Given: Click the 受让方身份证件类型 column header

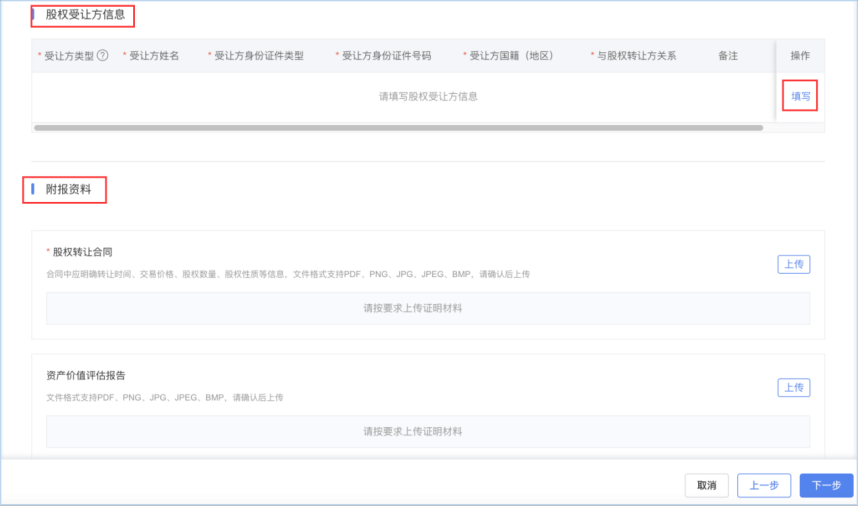Looking at the screenshot, I should pyautogui.click(x=258, y=56).
